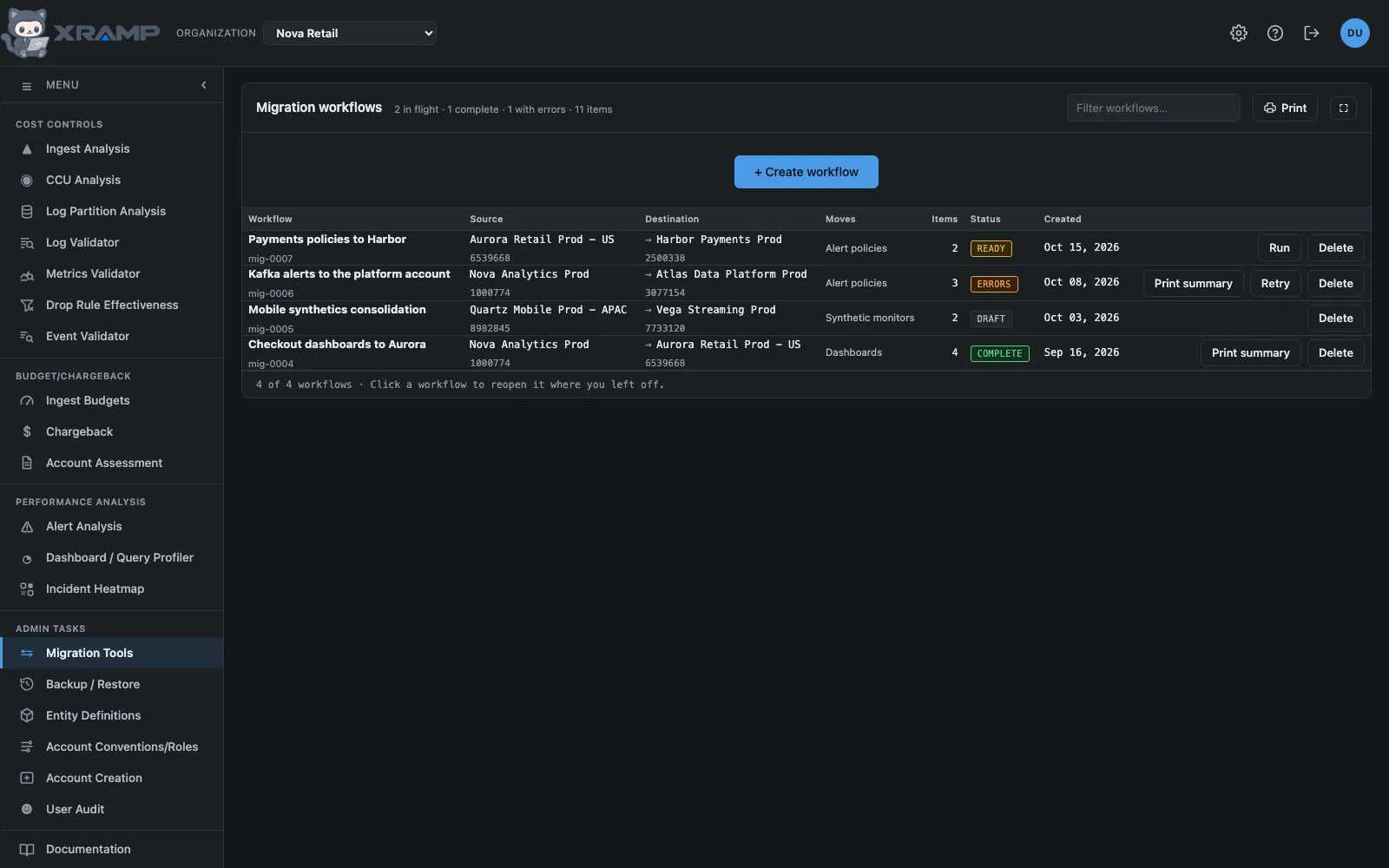The image size is (1389, 868).
Task: Run the Payments policies to Harbor workflow
Action: tap(1280, 248)
